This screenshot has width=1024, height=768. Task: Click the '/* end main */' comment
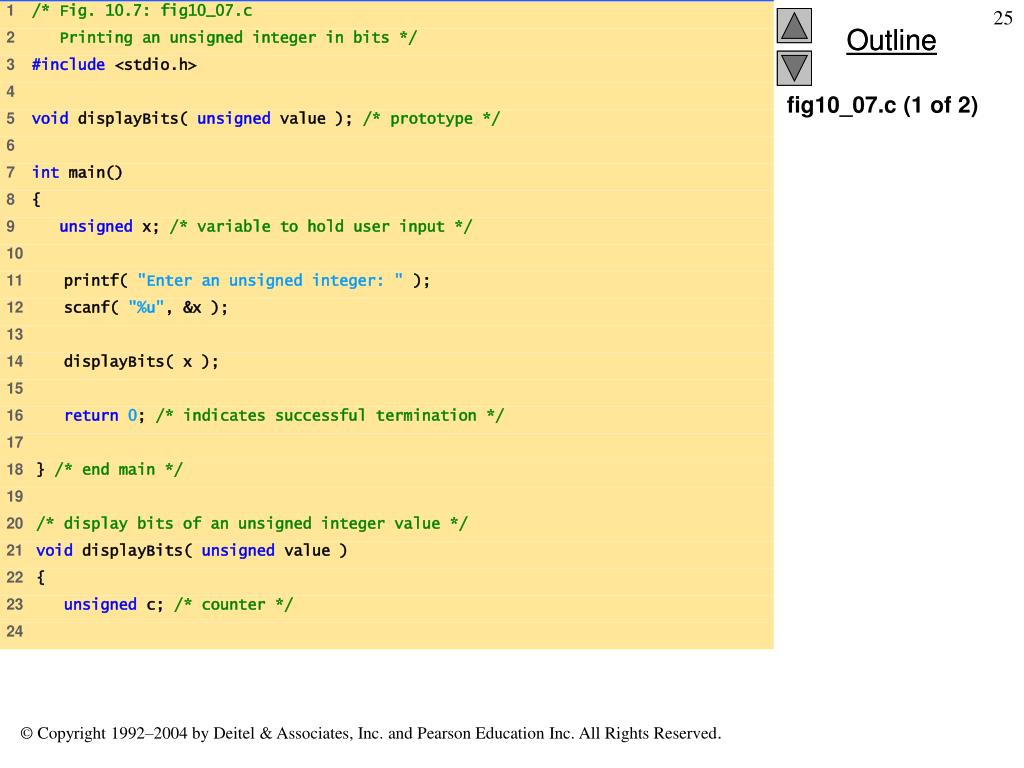tap(119, 470)
